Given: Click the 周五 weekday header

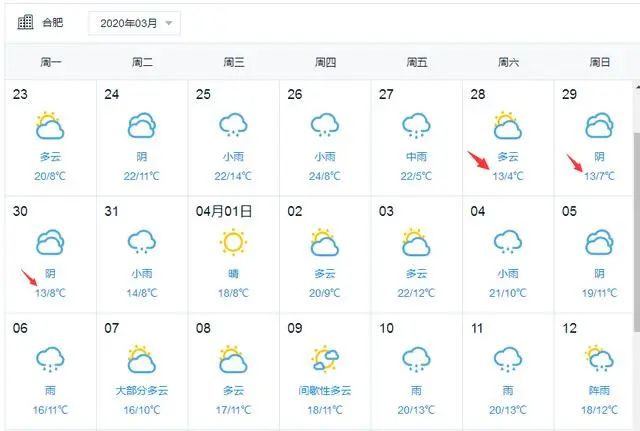Looking at the screenshot, I should [417, 62].
